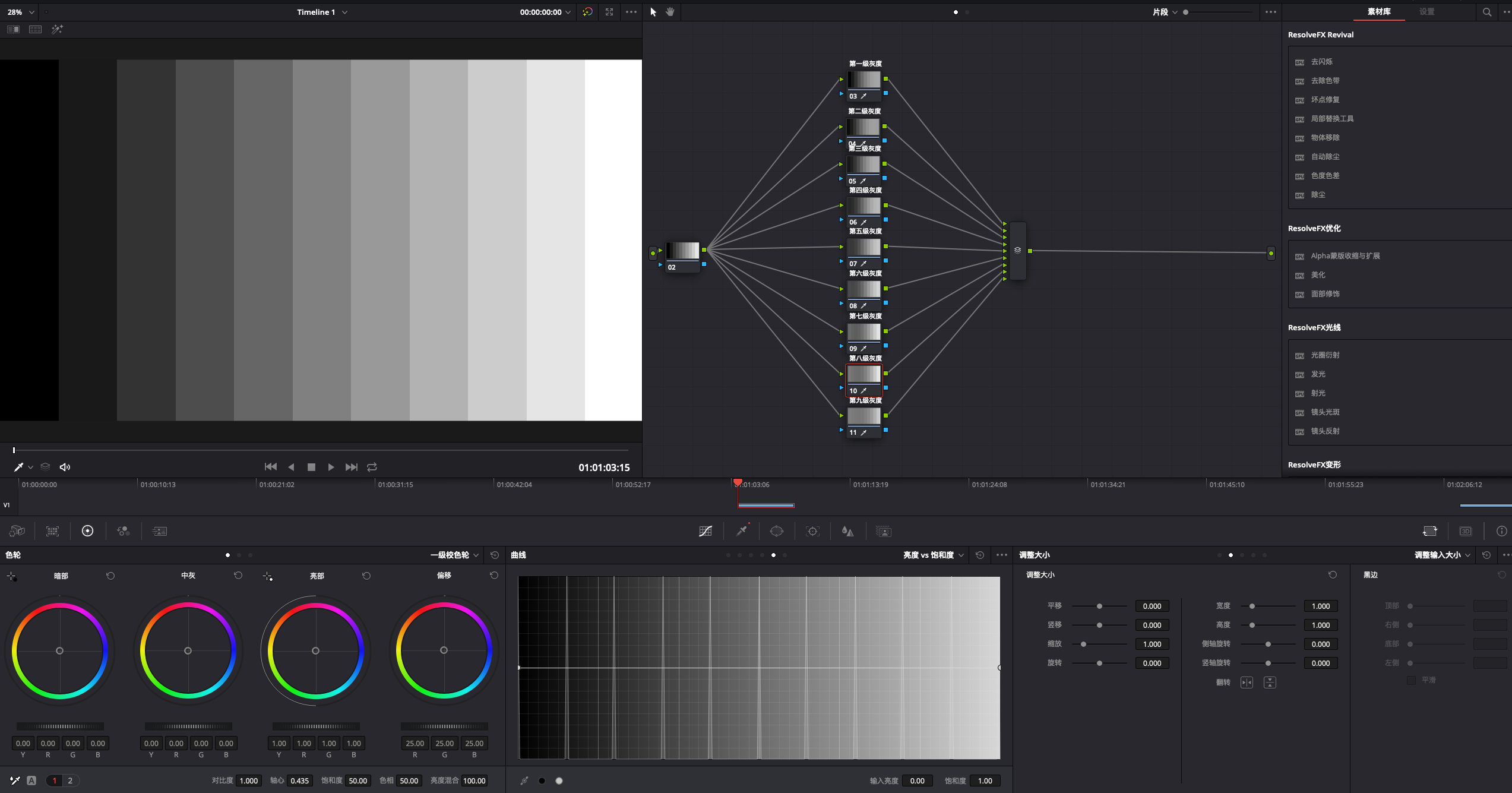Click the 镜头光斑 effect entry
The width and height of the screenshot is (1512, 793).
(x=1325, y=412)
